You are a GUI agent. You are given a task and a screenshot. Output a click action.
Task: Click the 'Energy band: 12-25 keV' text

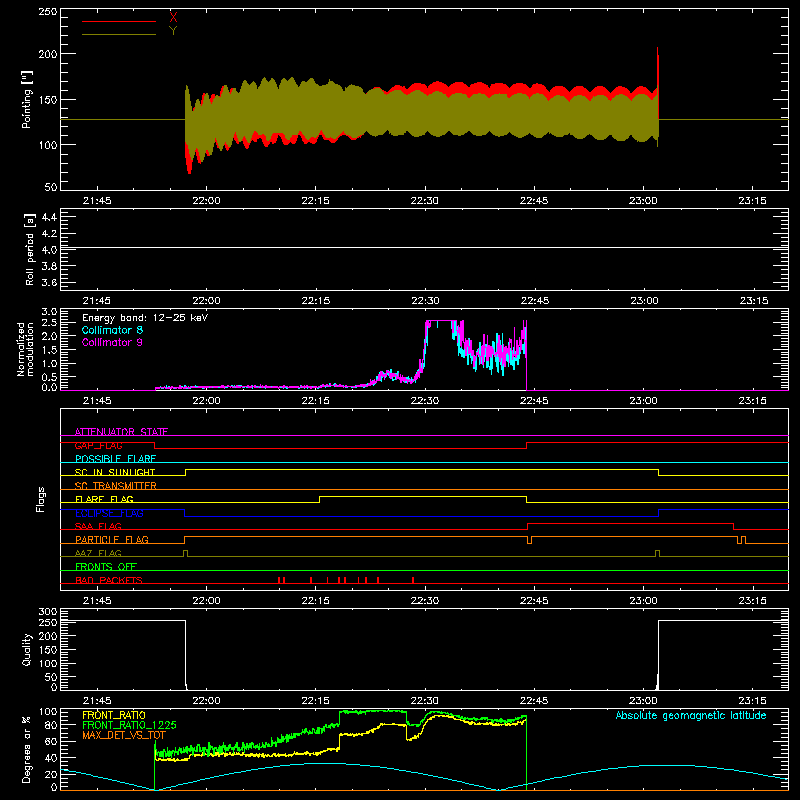145,318
